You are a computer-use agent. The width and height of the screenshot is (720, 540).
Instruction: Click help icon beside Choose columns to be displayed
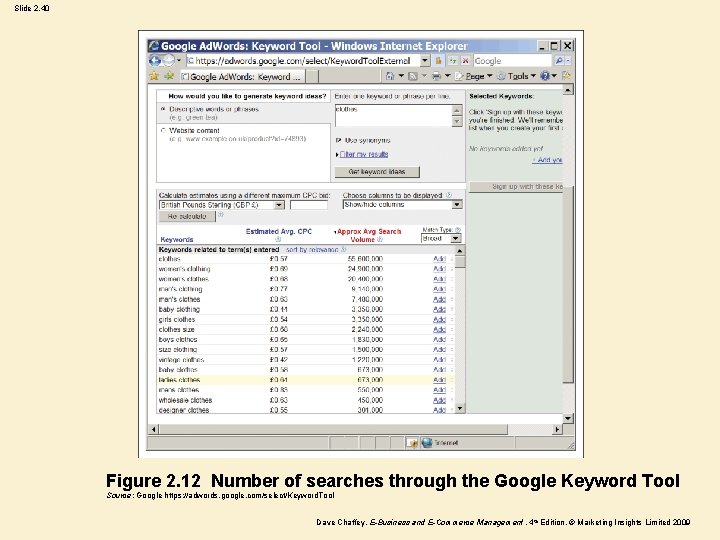pos(449,195)
